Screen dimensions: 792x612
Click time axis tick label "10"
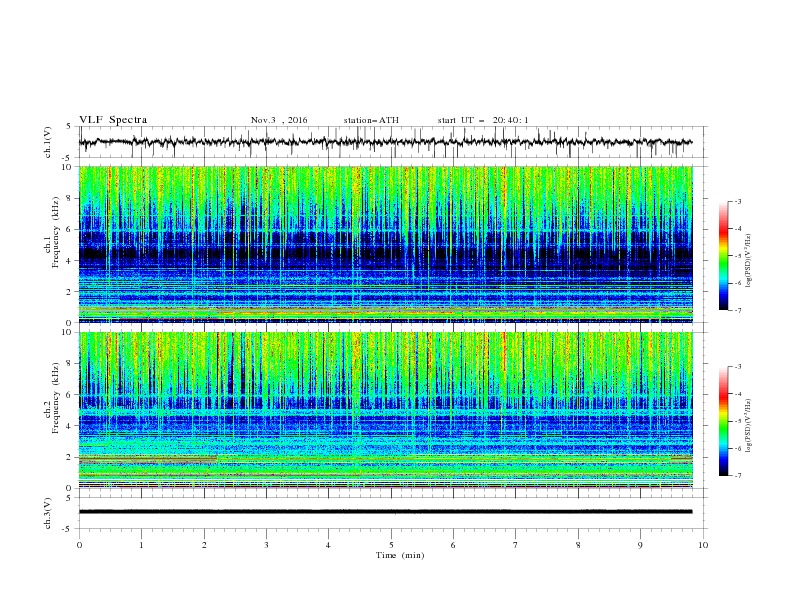[703, 545]
